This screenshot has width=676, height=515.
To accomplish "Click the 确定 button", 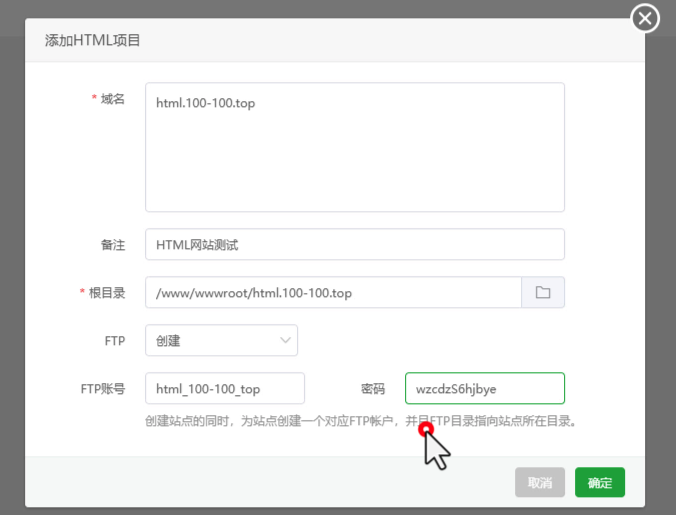I will (599, 482).
